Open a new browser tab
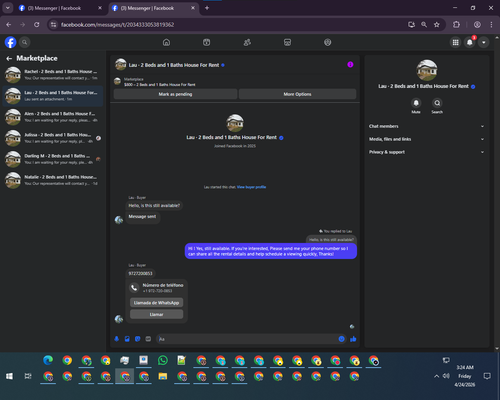Viewport: 500px width, 400px height. click(207, 8)
